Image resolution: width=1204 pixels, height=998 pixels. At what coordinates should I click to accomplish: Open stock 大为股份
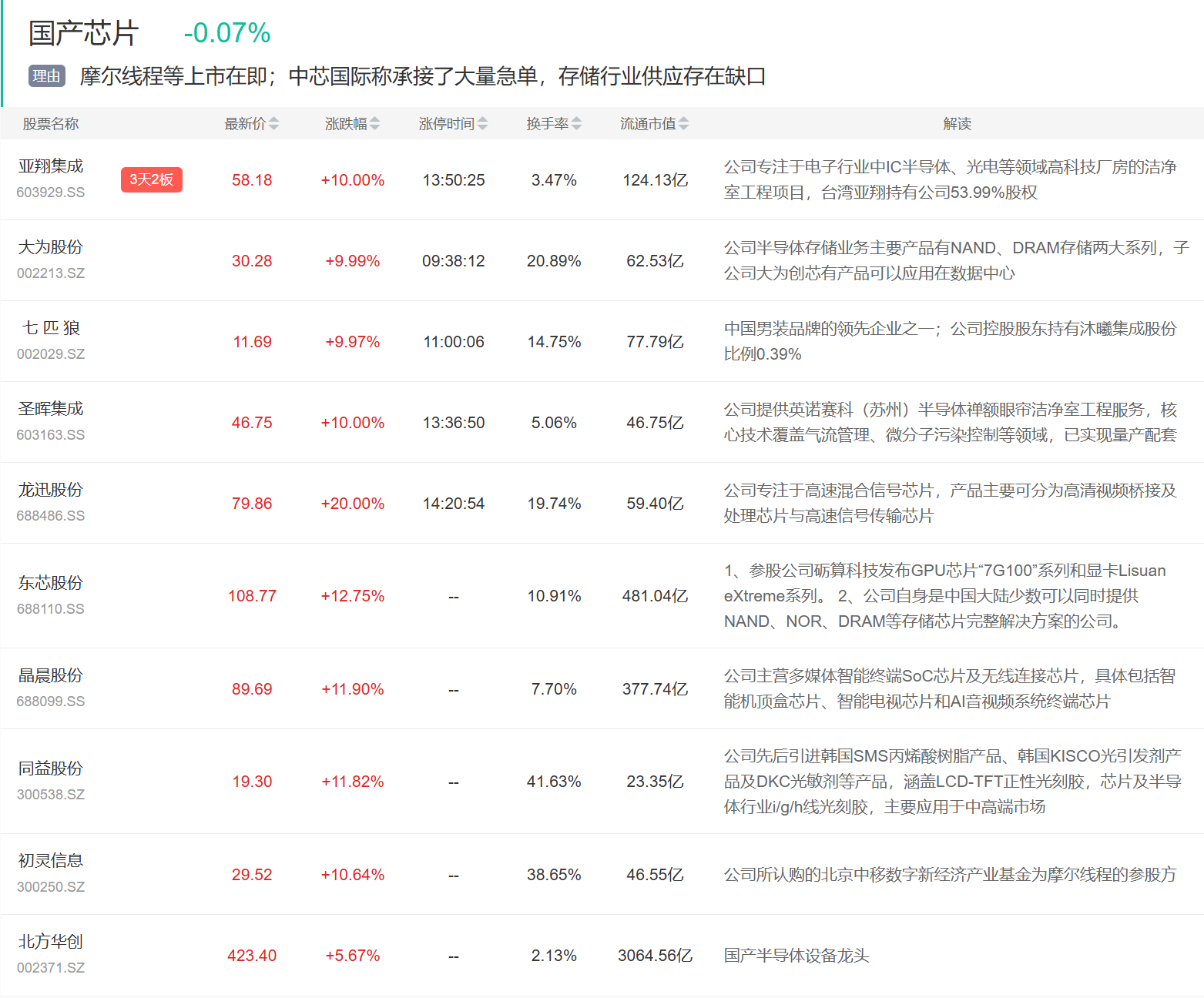(x=51, y=247)
